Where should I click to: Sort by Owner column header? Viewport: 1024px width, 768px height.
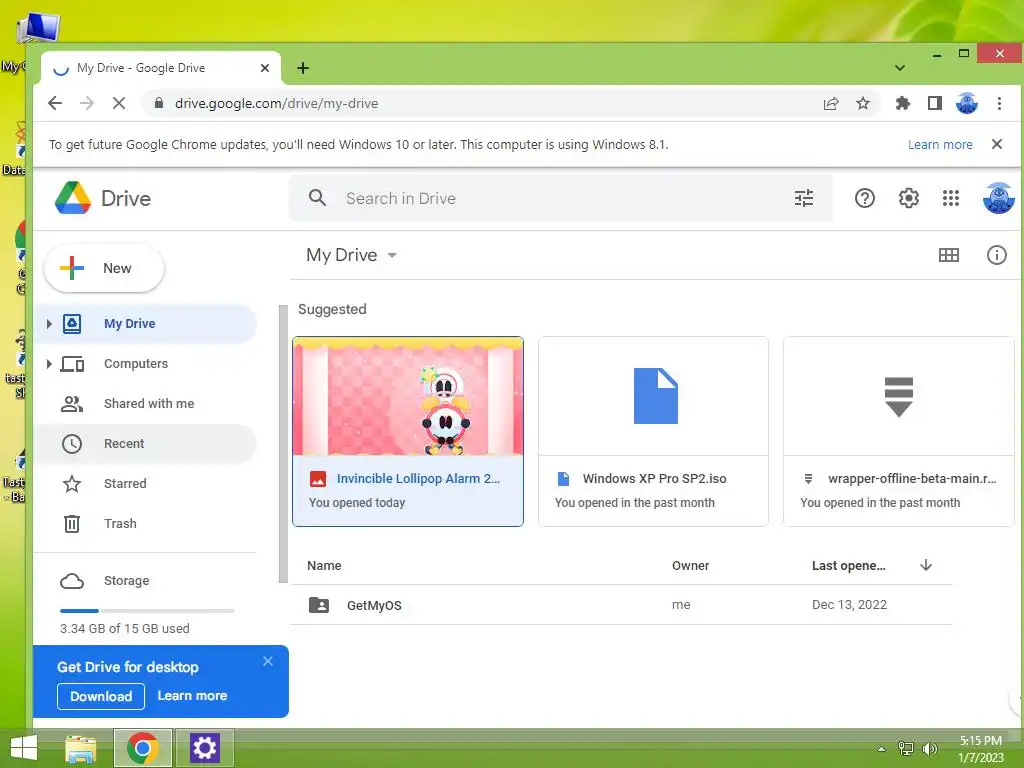[690, 566]
